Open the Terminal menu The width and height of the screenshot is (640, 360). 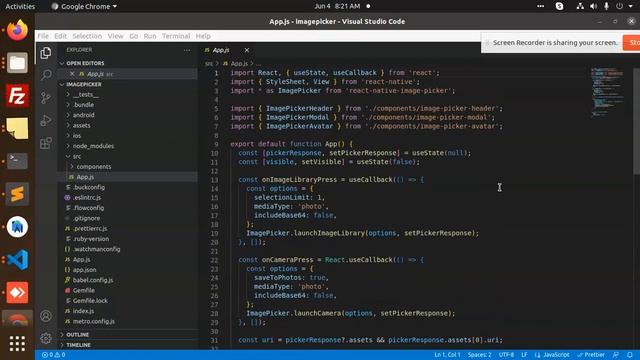point(176,36)
